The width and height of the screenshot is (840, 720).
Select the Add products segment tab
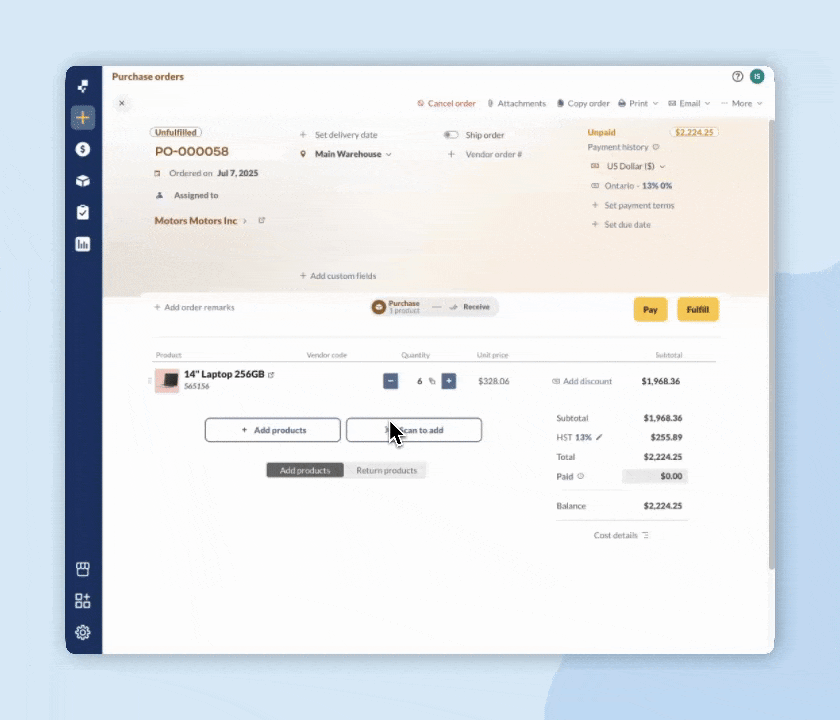pos(305,470)
